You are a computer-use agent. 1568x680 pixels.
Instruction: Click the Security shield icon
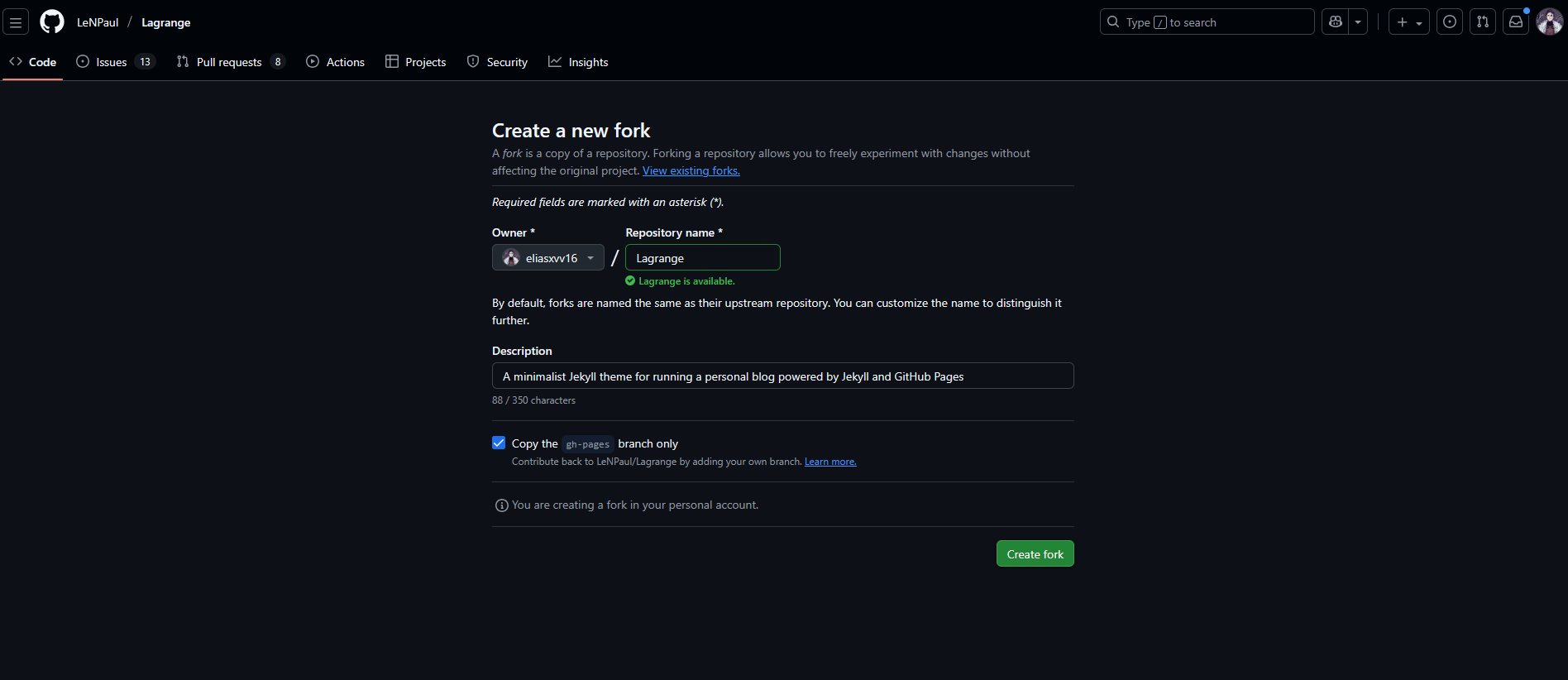point(473,62)
